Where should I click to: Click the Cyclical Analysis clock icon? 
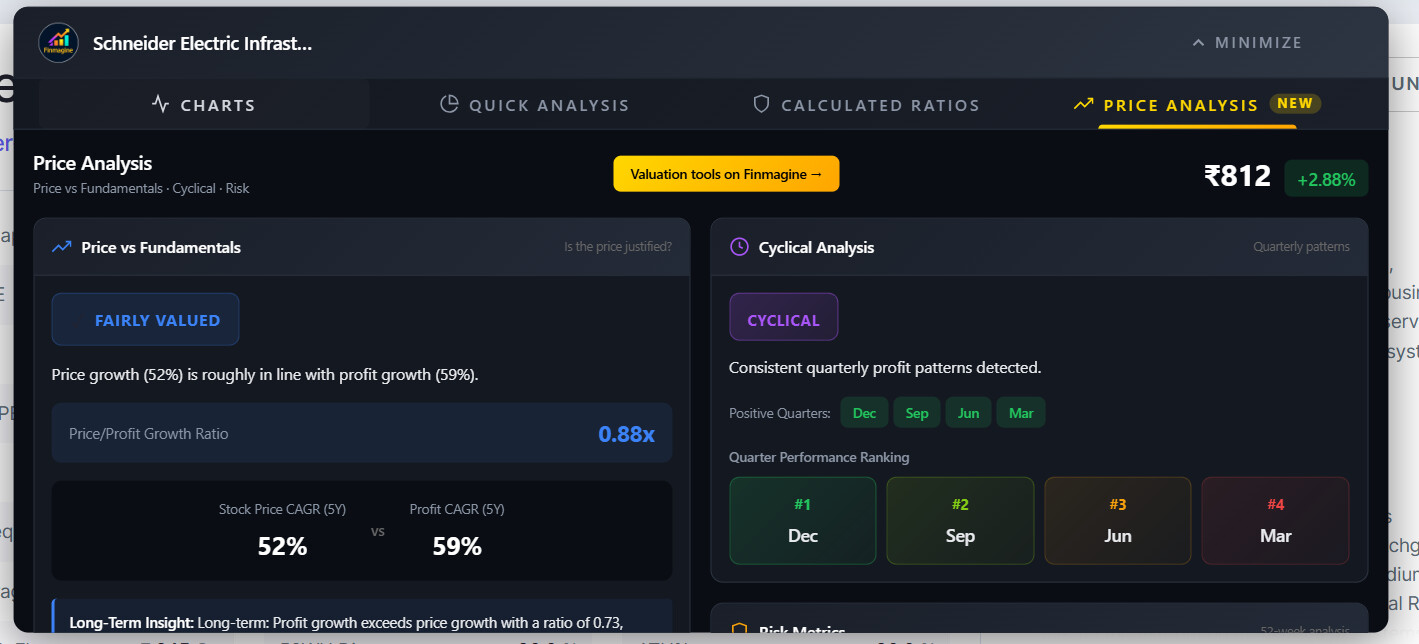click(739, 247)
